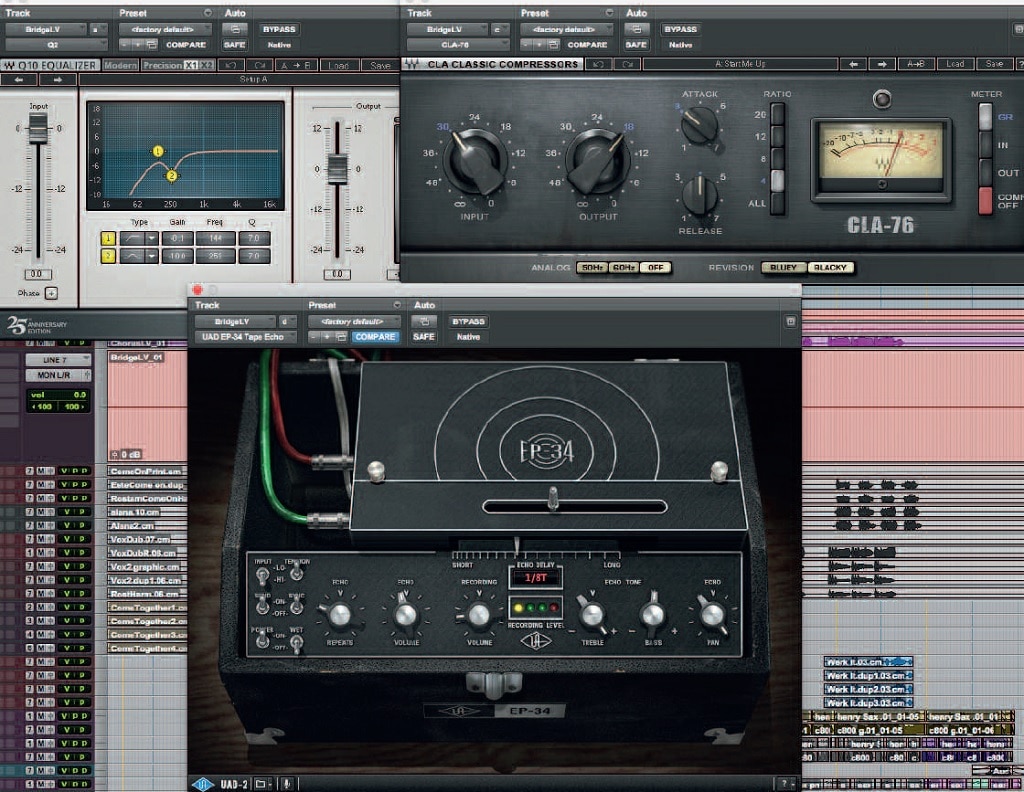
Task: Click BYPASS in the Q10 window
Action: 279,29
